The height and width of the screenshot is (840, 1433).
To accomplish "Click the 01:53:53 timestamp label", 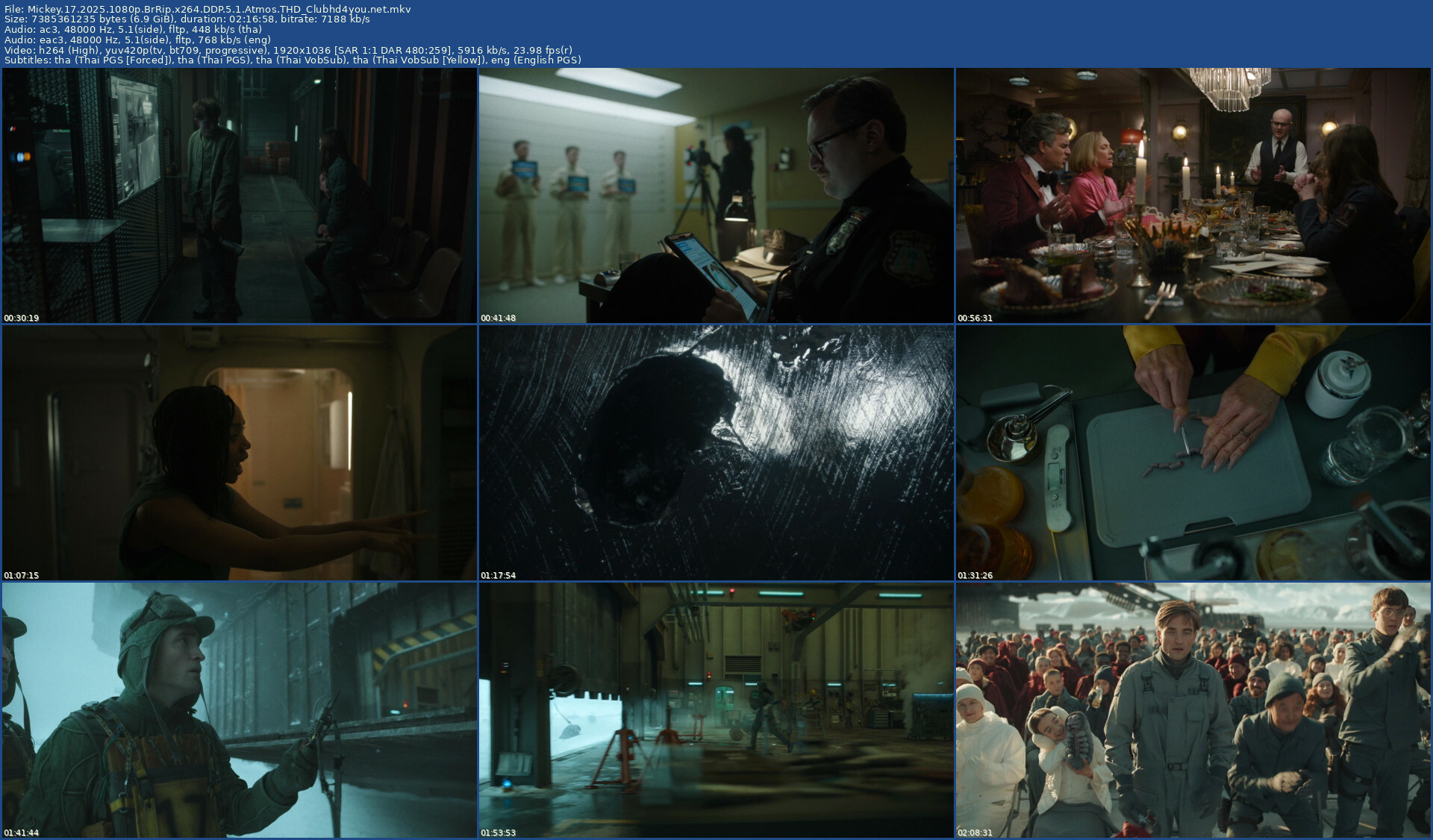I will coord(499,833).
